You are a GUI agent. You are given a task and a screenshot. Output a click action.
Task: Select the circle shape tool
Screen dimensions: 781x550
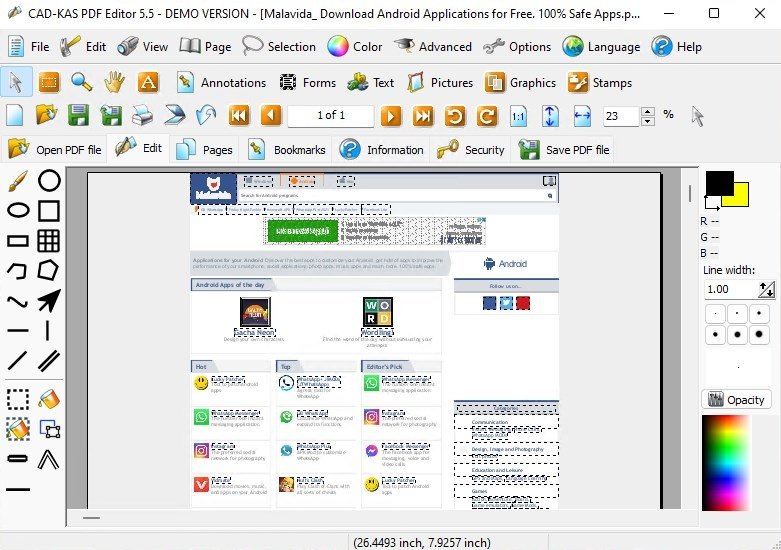click(x=49, y=180)
